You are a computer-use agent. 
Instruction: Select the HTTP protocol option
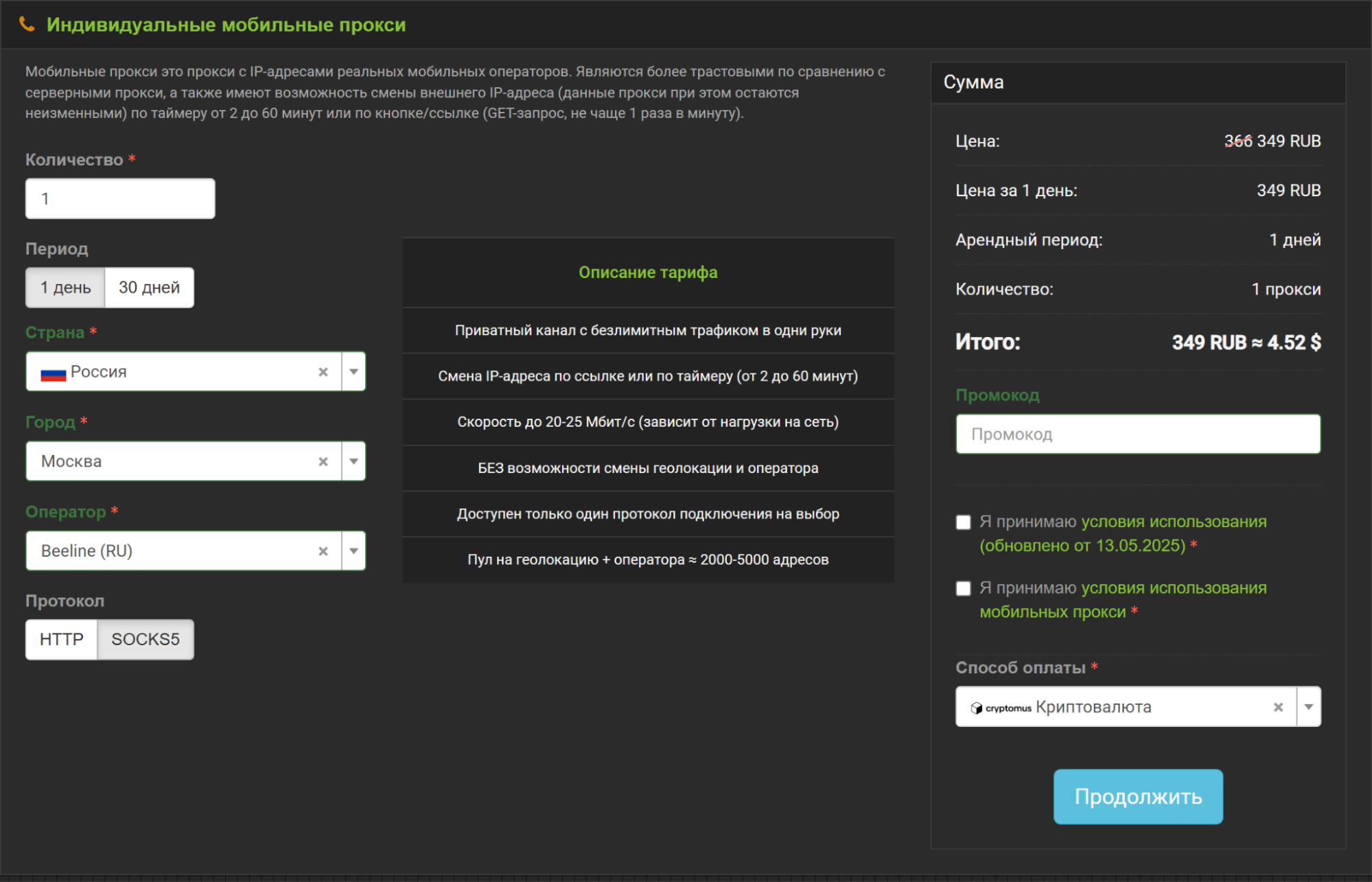(x=62, y=640)
